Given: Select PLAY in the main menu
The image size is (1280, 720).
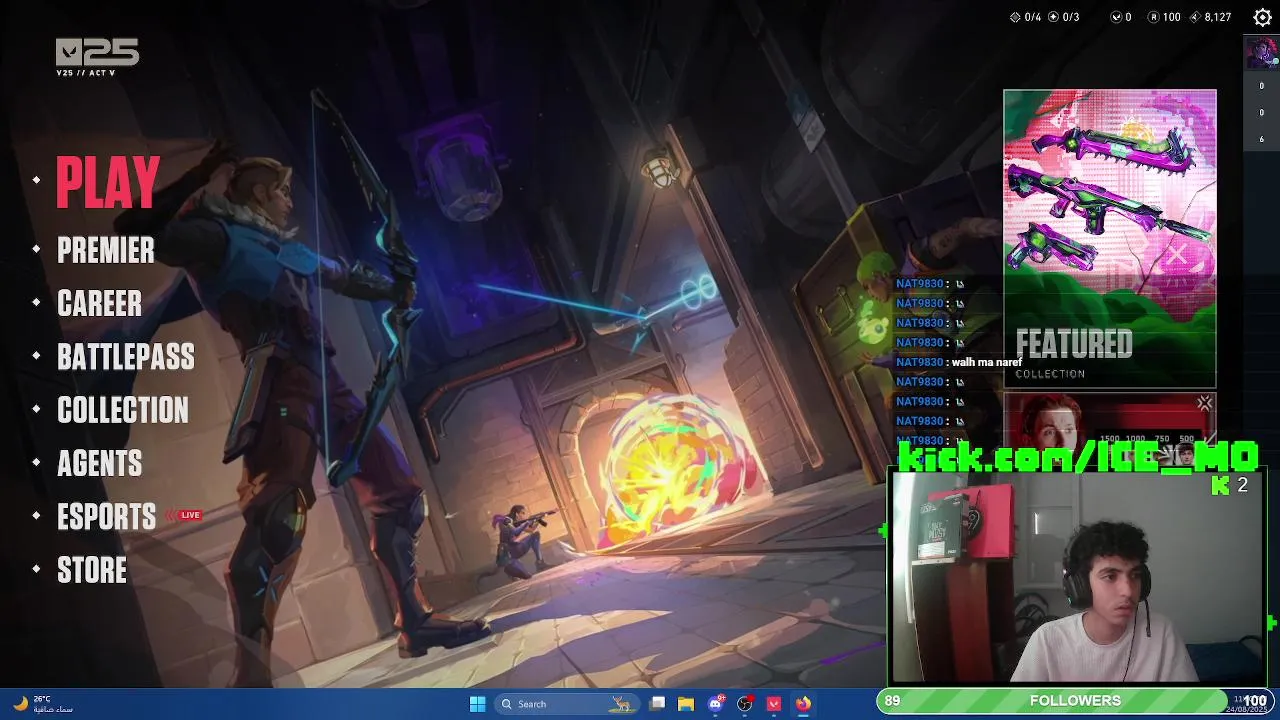Looking at the screenshot, I should [108, 182].
